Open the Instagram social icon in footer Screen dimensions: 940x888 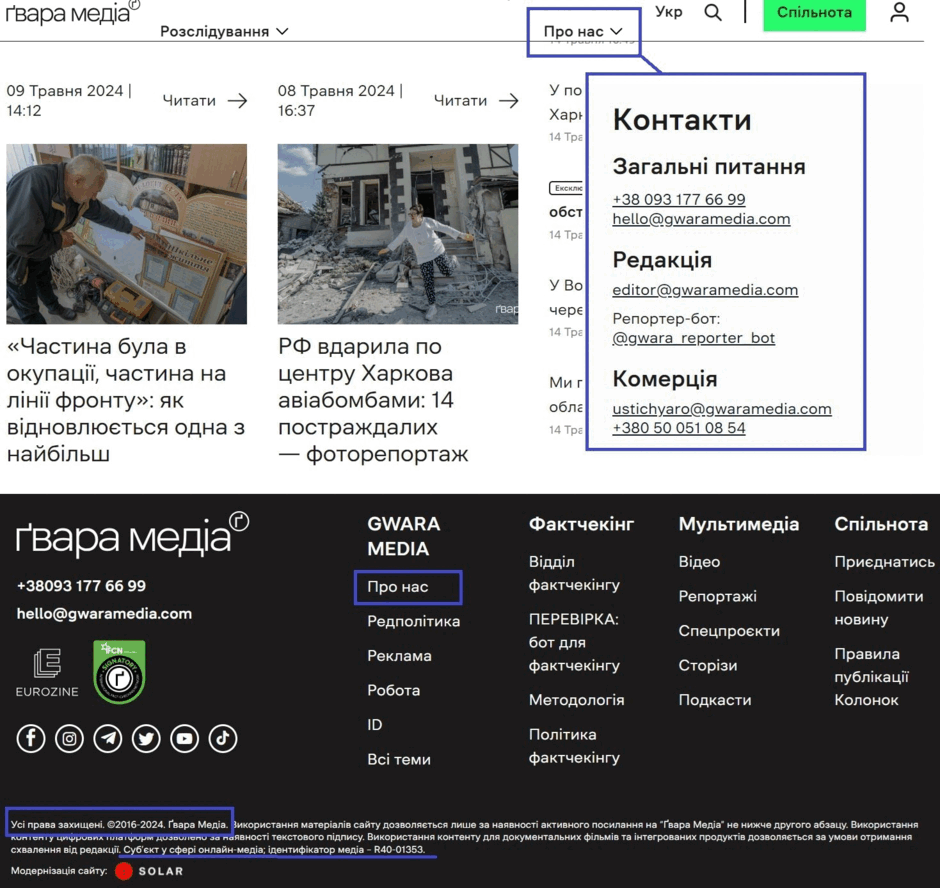pyautogui.click(x=69, y=738)
